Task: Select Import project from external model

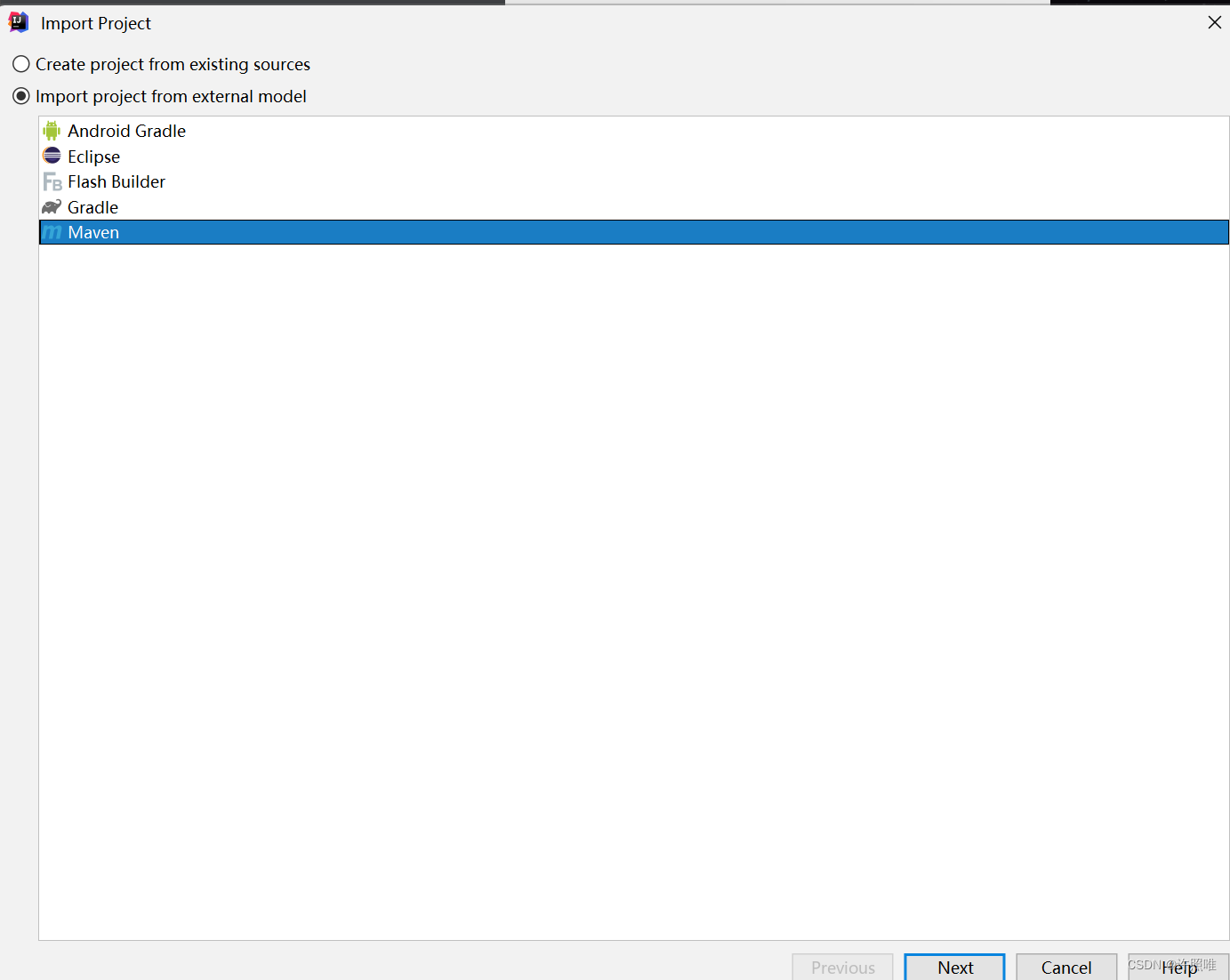Action: coord(171,96)
